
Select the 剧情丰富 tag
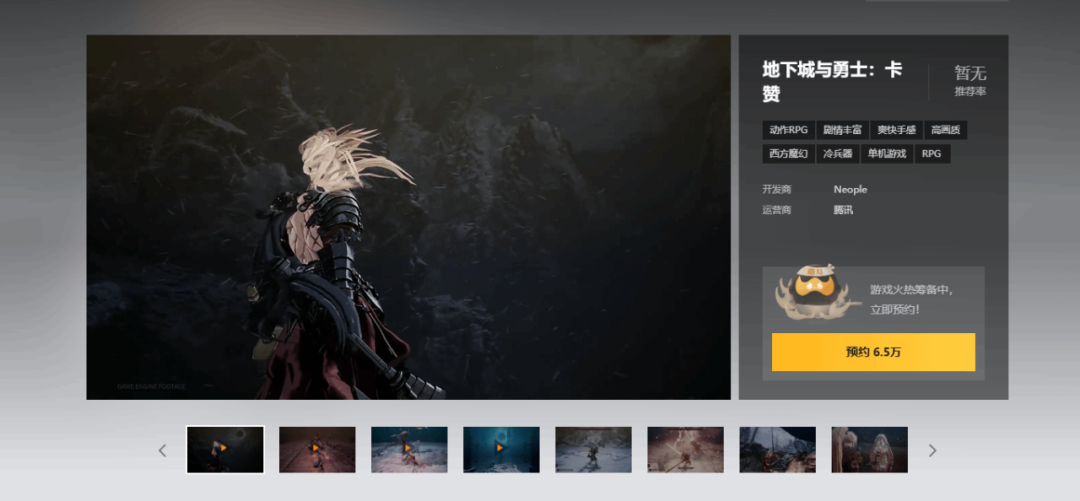pyautogui.click(x=842, y=130)
